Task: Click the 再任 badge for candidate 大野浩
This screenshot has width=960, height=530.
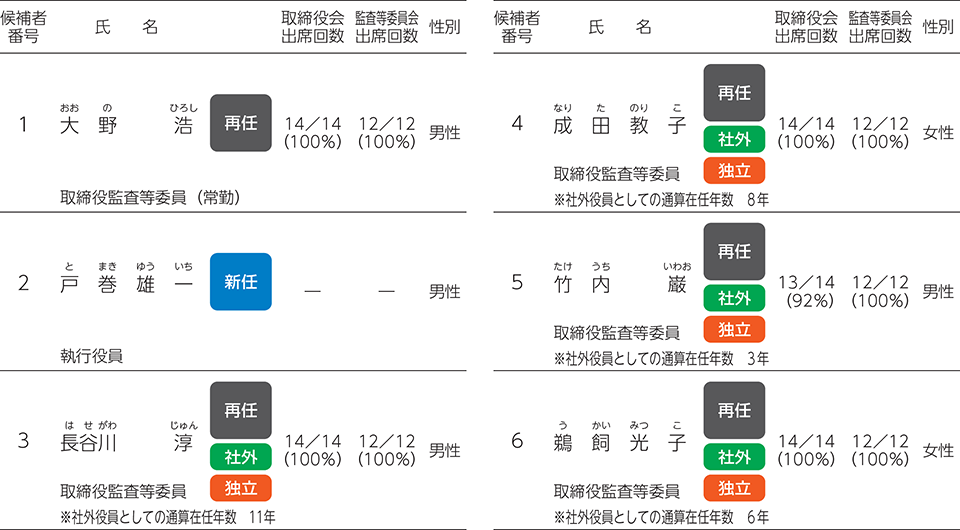Action: pyautogui.click(x=241, y=123)
